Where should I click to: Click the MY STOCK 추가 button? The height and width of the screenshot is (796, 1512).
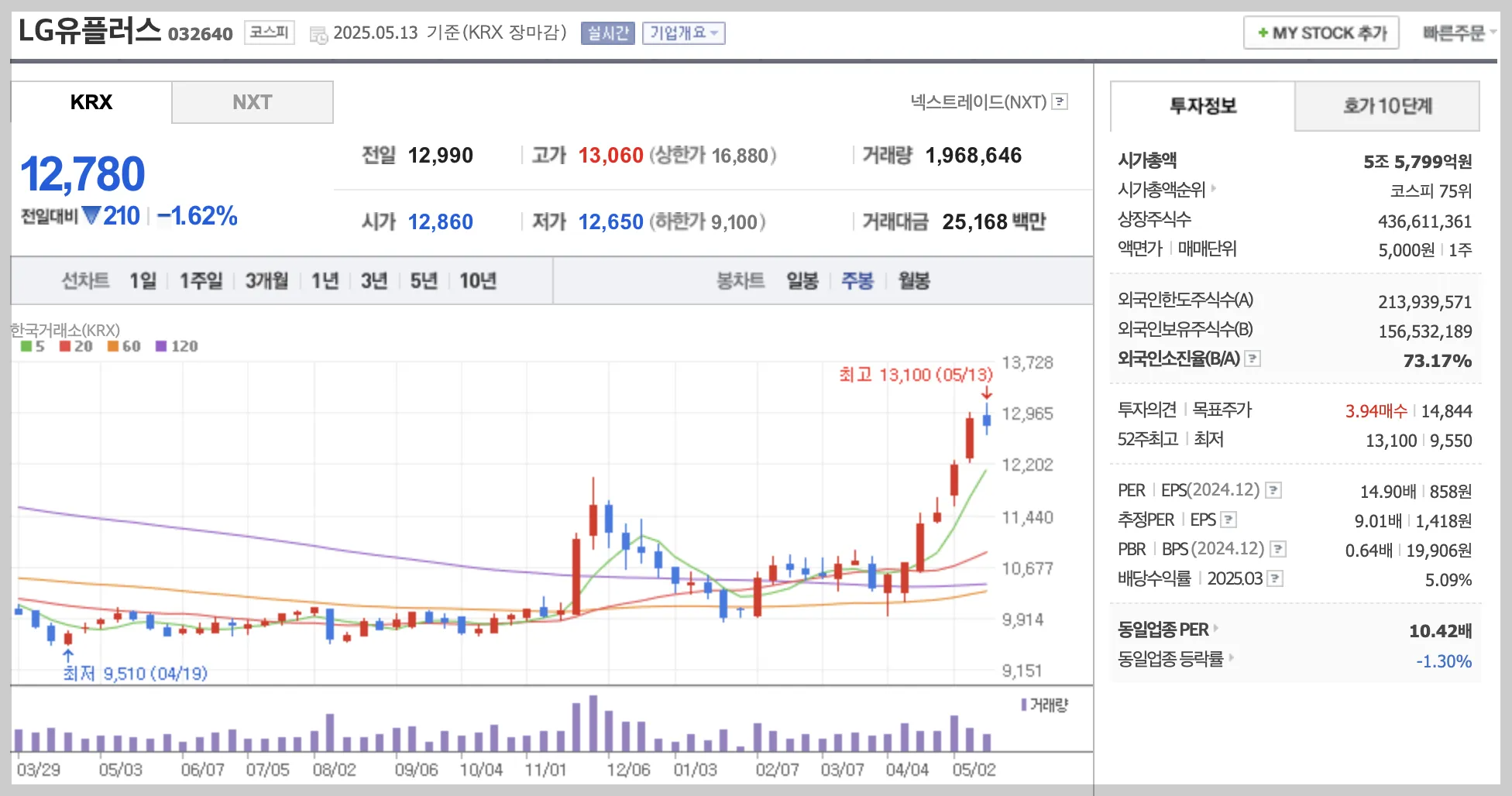pyautogui.click(x=1321, y=33)
